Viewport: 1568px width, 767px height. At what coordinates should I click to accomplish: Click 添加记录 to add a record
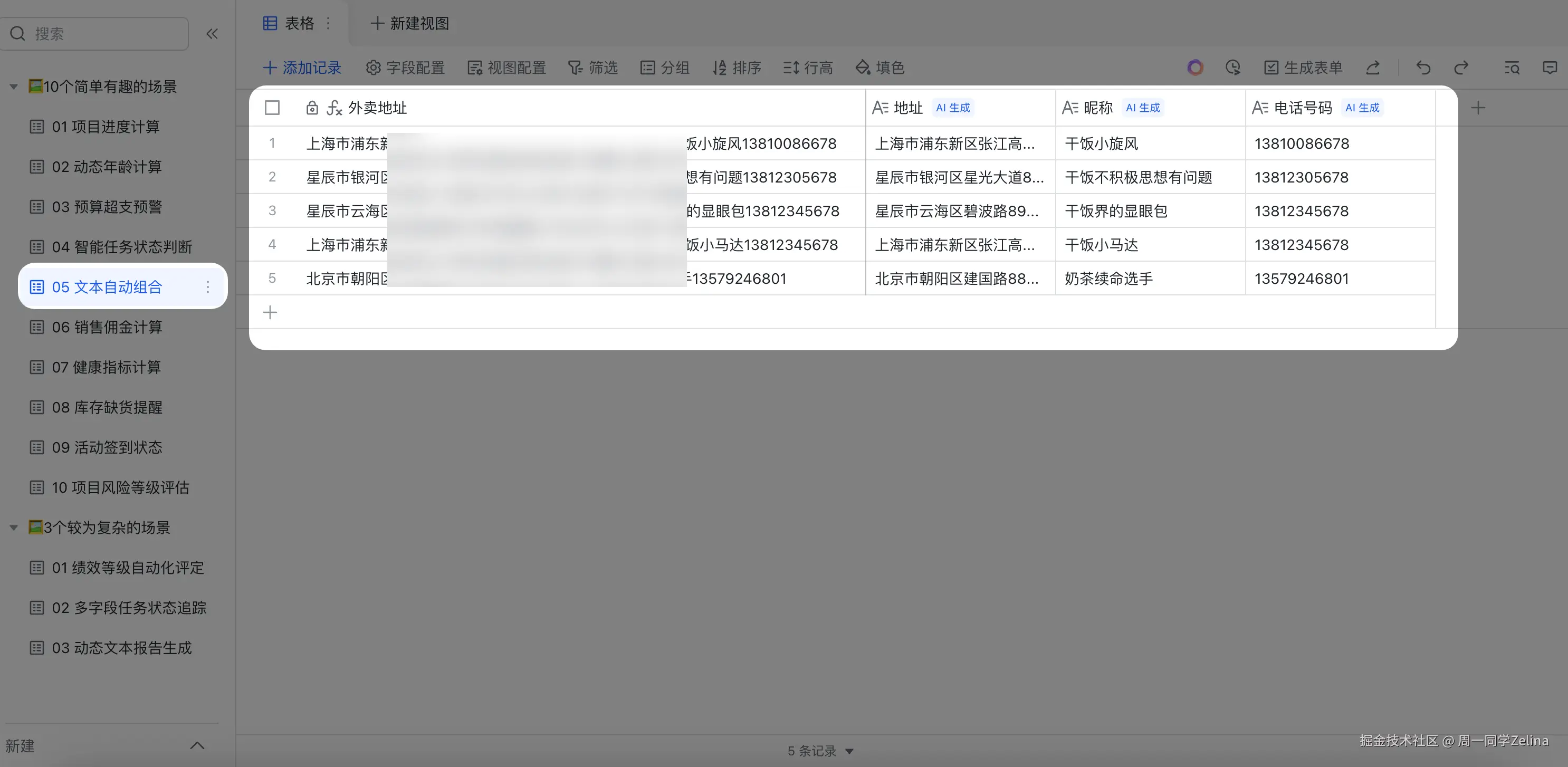point(302,68)
